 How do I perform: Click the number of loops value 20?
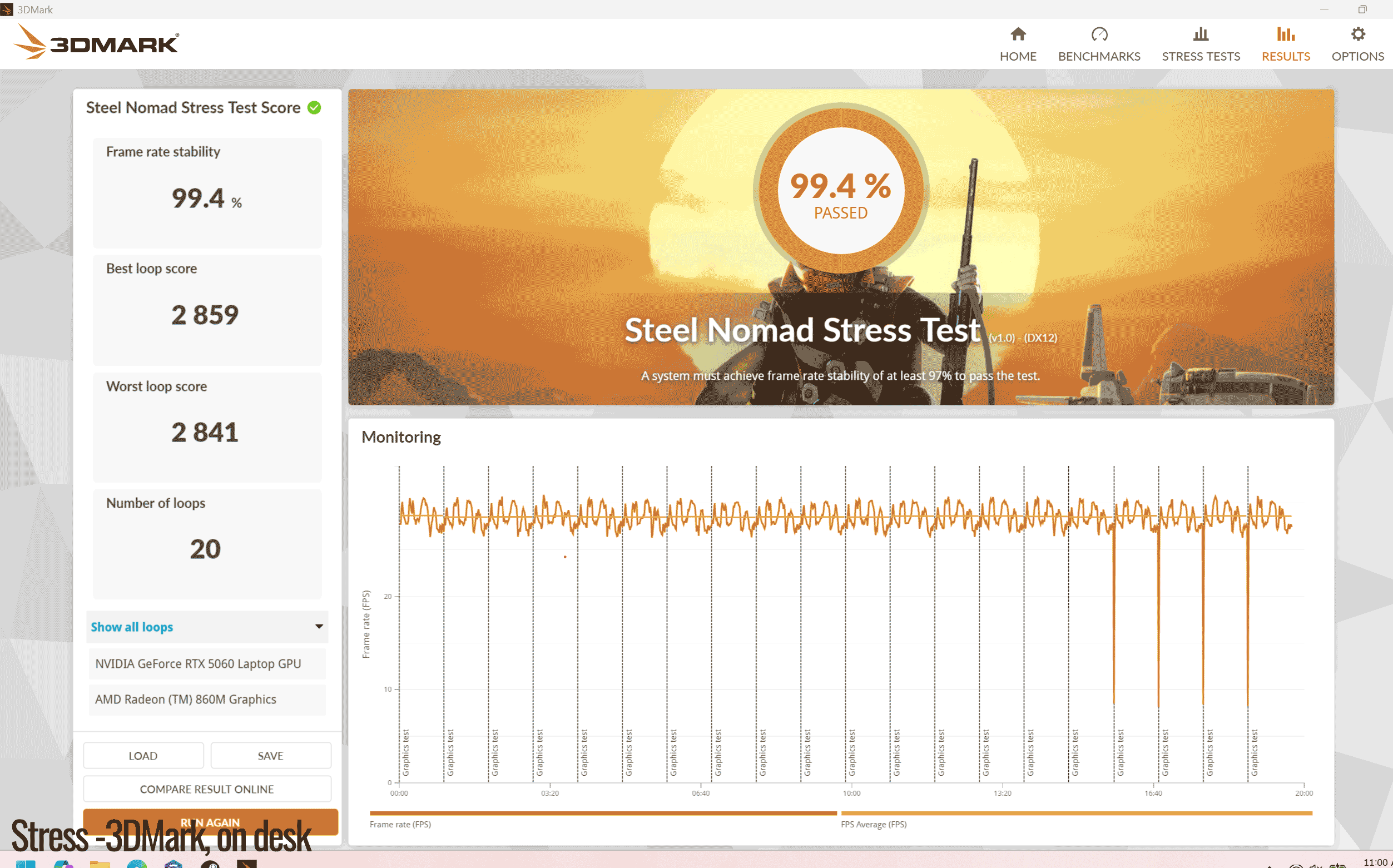205,549
